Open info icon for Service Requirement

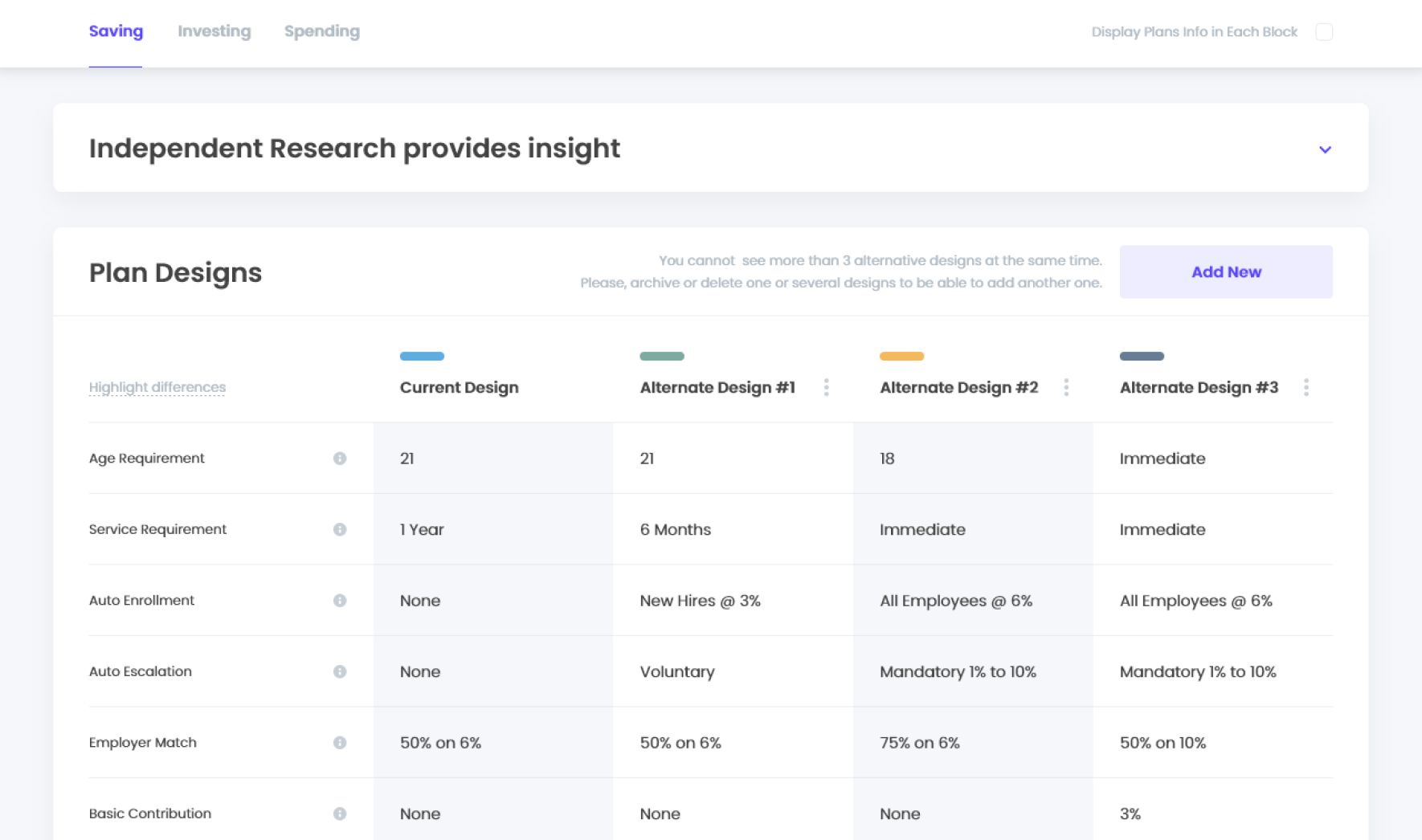[340, 529]
